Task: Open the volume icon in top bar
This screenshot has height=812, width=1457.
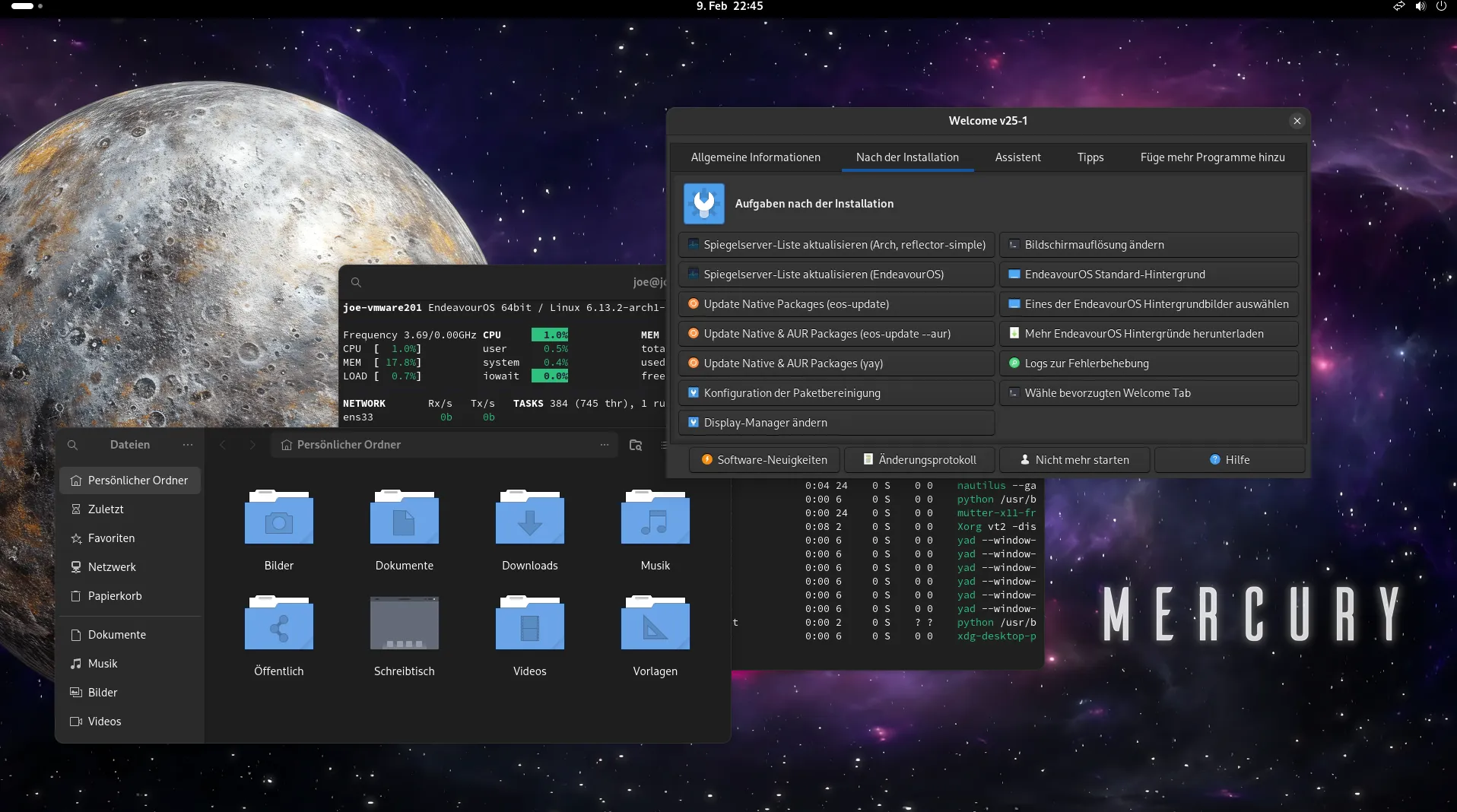Action: pos(1420,6)
